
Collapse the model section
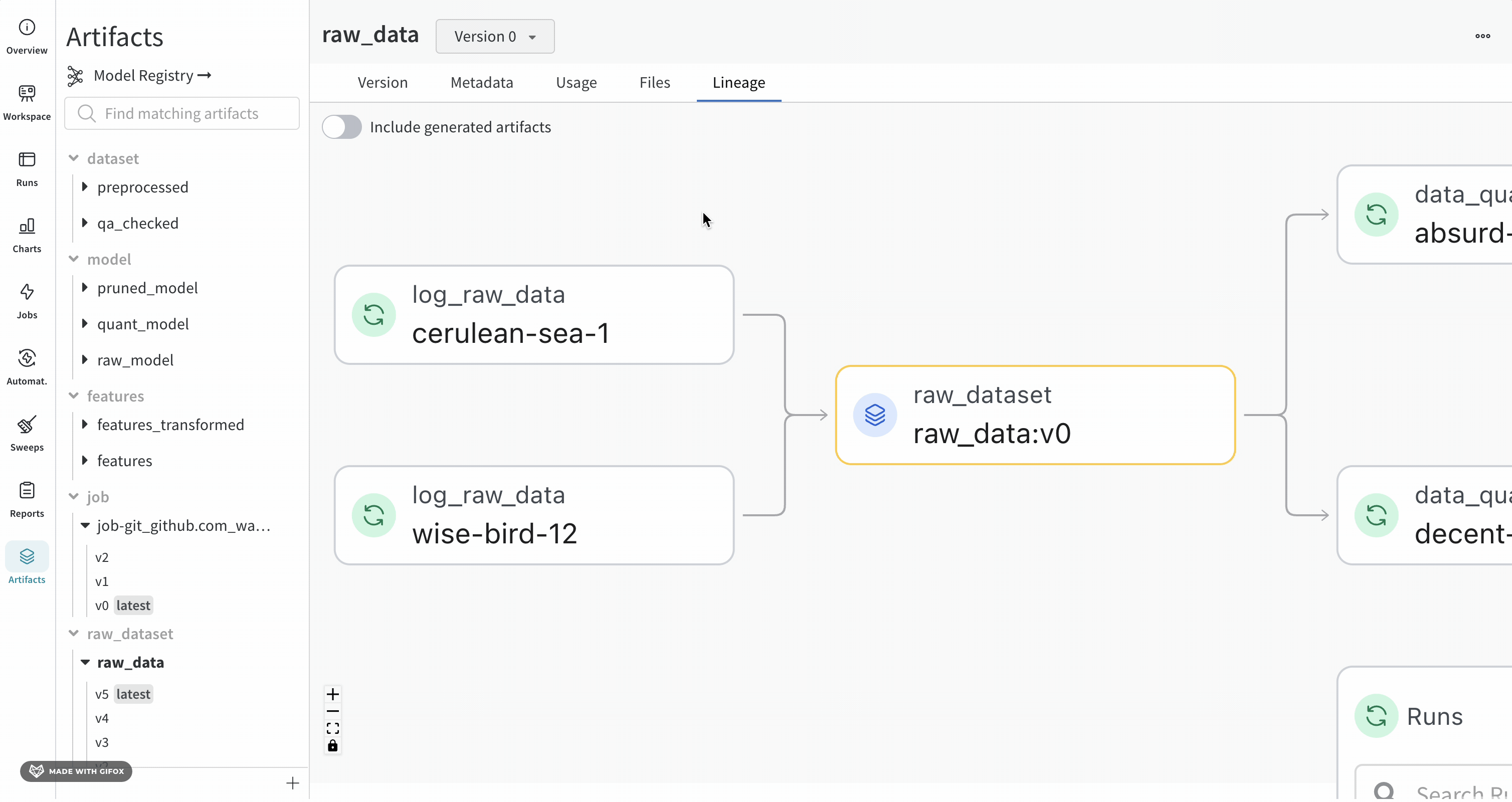click(73, 259)
